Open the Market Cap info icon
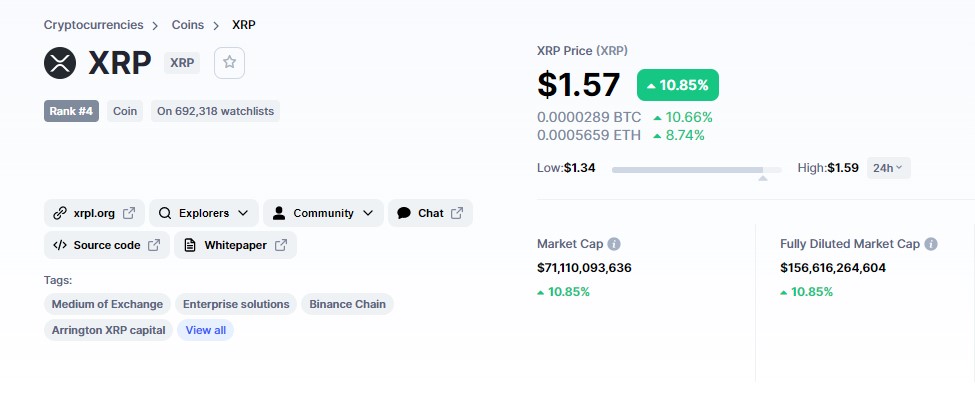This screenshot has width=975, height=401. coord(614,244)
